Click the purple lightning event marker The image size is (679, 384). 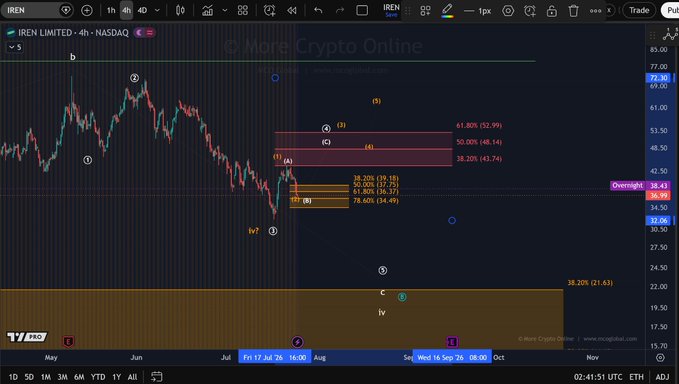[x=297, y=342]
